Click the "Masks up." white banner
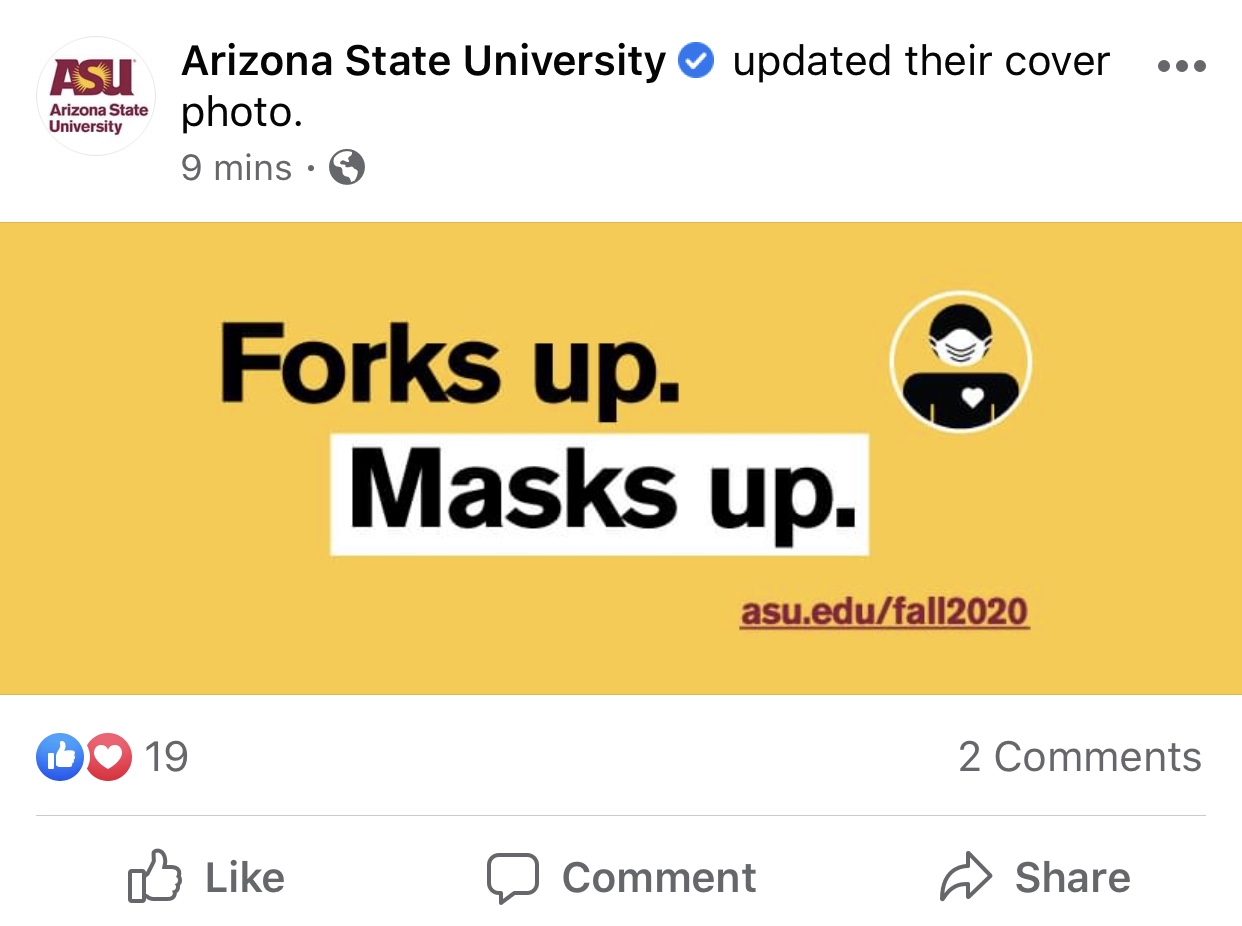Viewport: 1242px width, 926px height. [600, 494]
